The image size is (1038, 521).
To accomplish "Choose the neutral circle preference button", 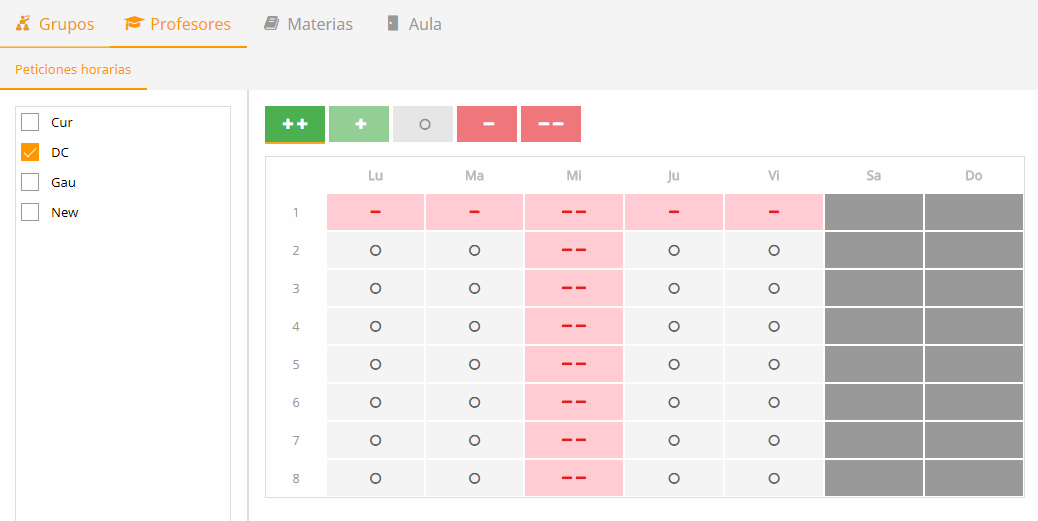I will [423, 124].
